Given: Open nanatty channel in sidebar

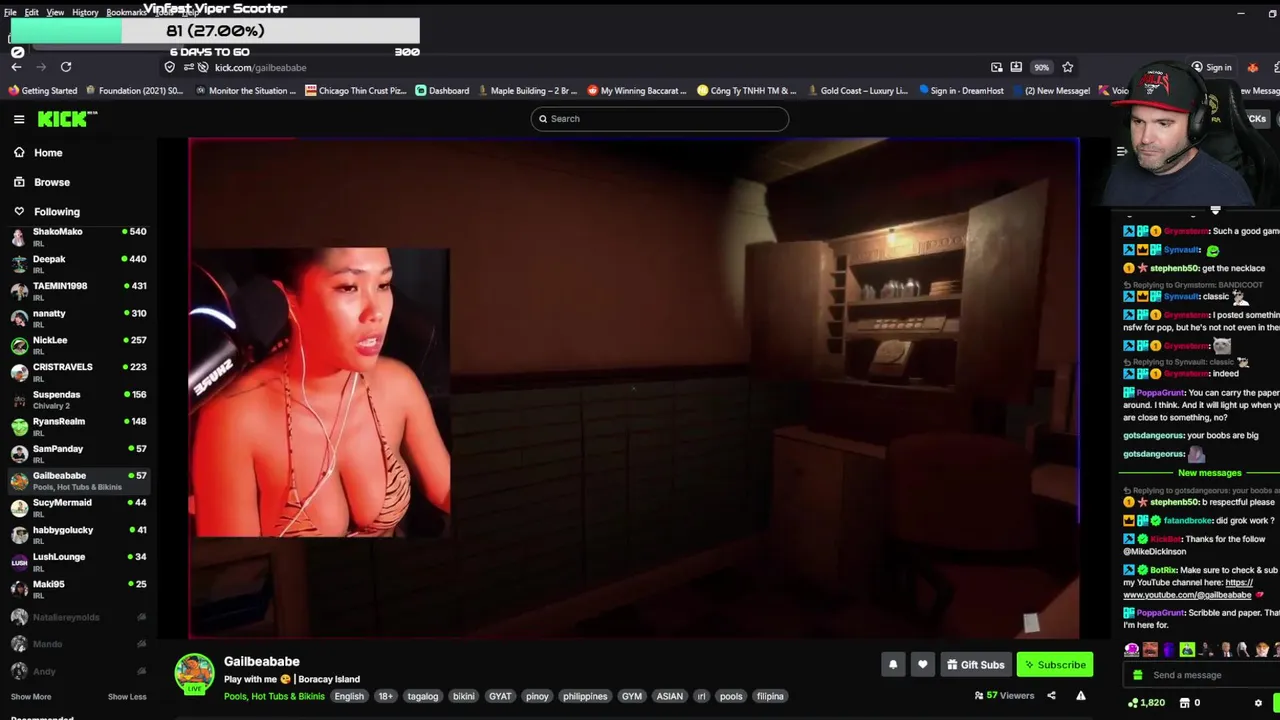Looking at the screenshot, I should pyautogui.click(x=79, y=318).
